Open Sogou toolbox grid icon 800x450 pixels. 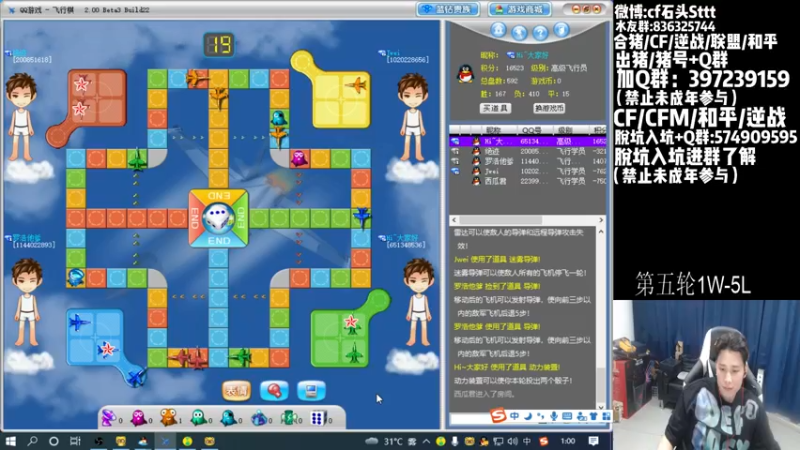click(606, 416)
